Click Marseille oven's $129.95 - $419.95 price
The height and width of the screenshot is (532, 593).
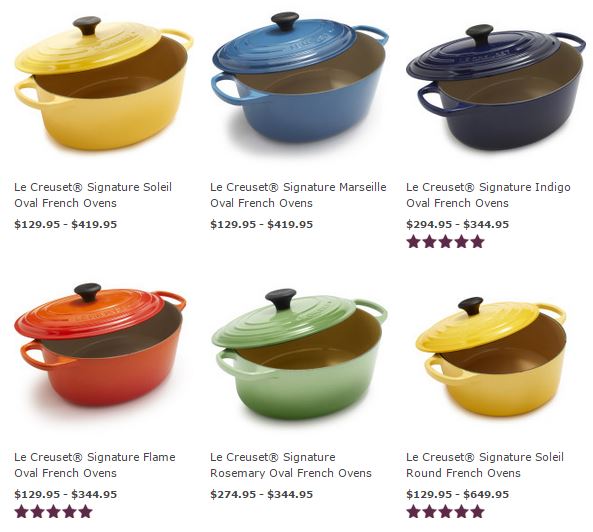point(262,224)
